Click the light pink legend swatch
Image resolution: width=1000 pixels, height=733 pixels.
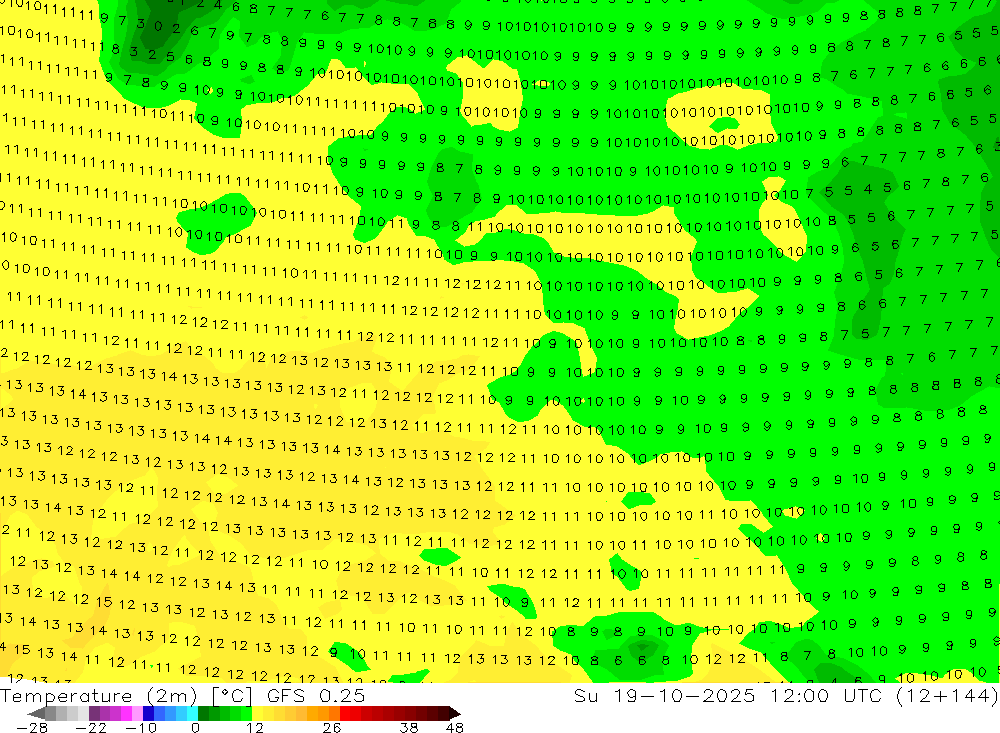click(x=137, y=713)
